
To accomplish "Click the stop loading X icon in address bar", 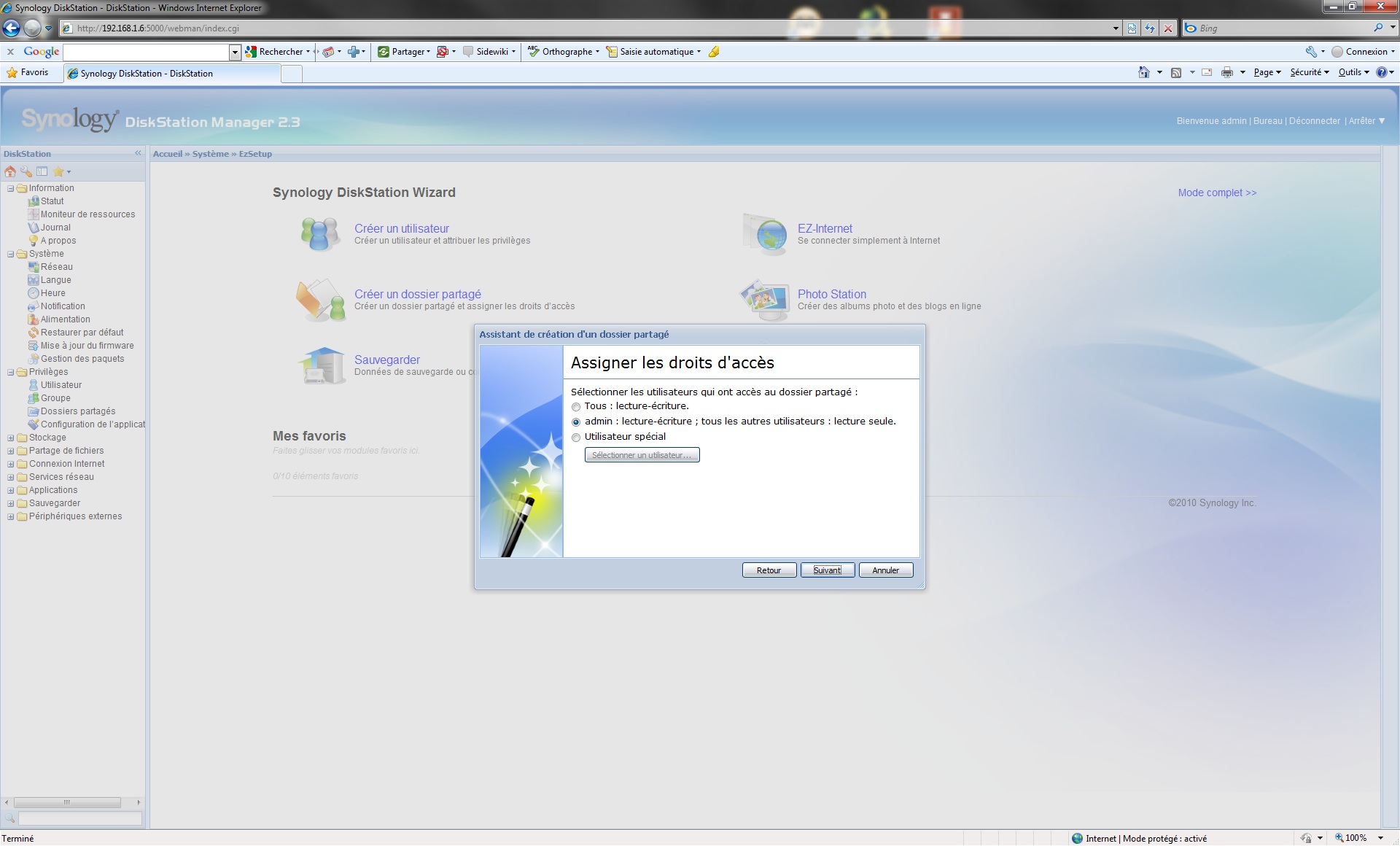I will 1168,28.
